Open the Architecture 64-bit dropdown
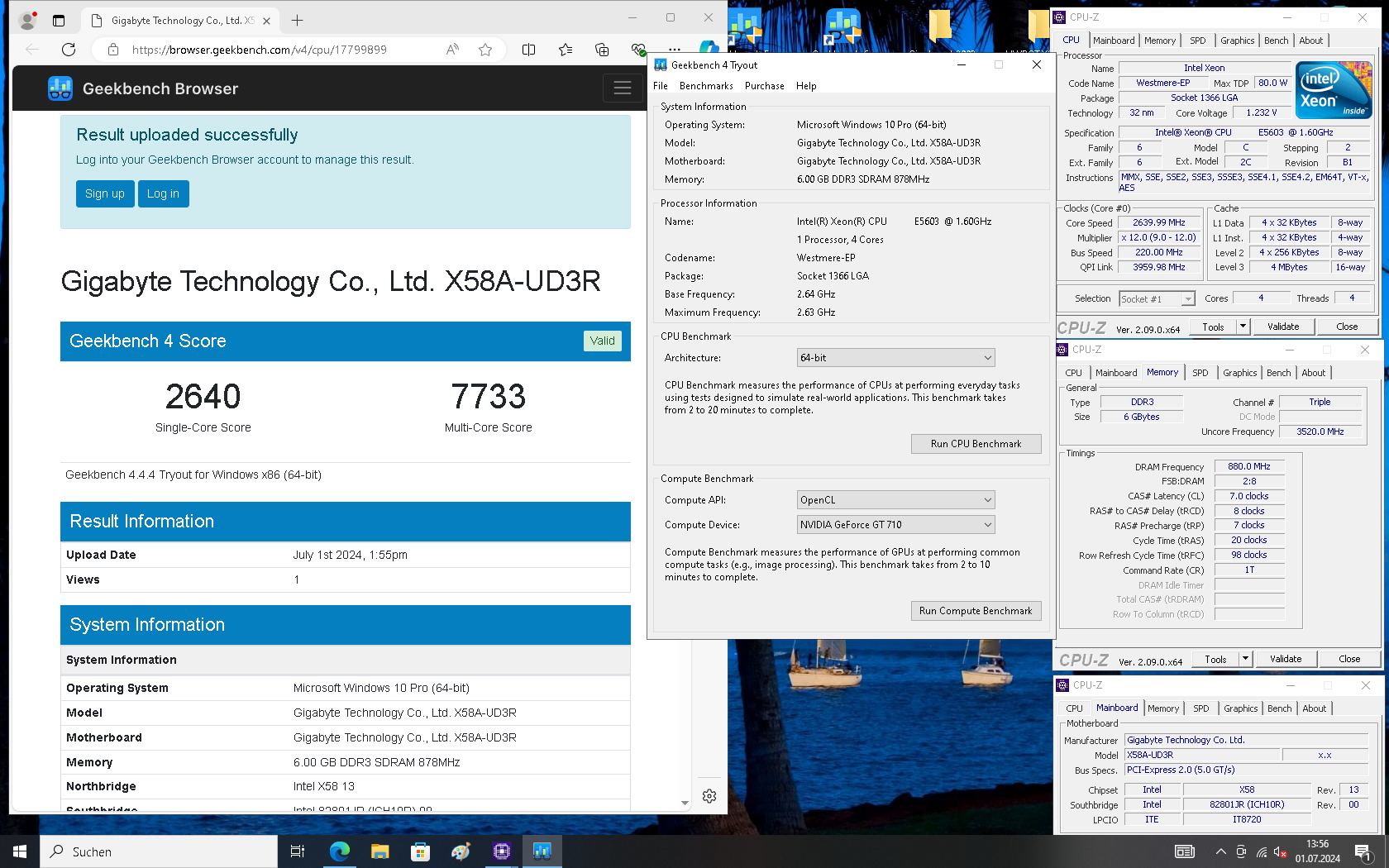 895,358
